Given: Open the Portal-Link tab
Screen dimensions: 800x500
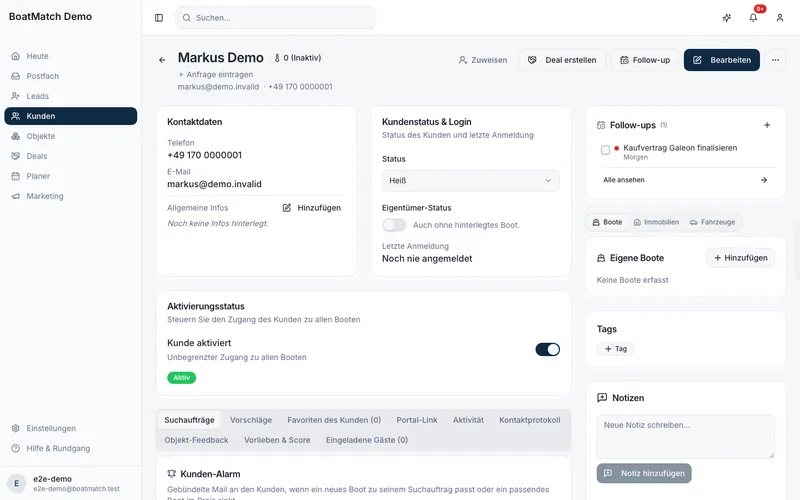Looking at the screenshot, I should point(417,420).
